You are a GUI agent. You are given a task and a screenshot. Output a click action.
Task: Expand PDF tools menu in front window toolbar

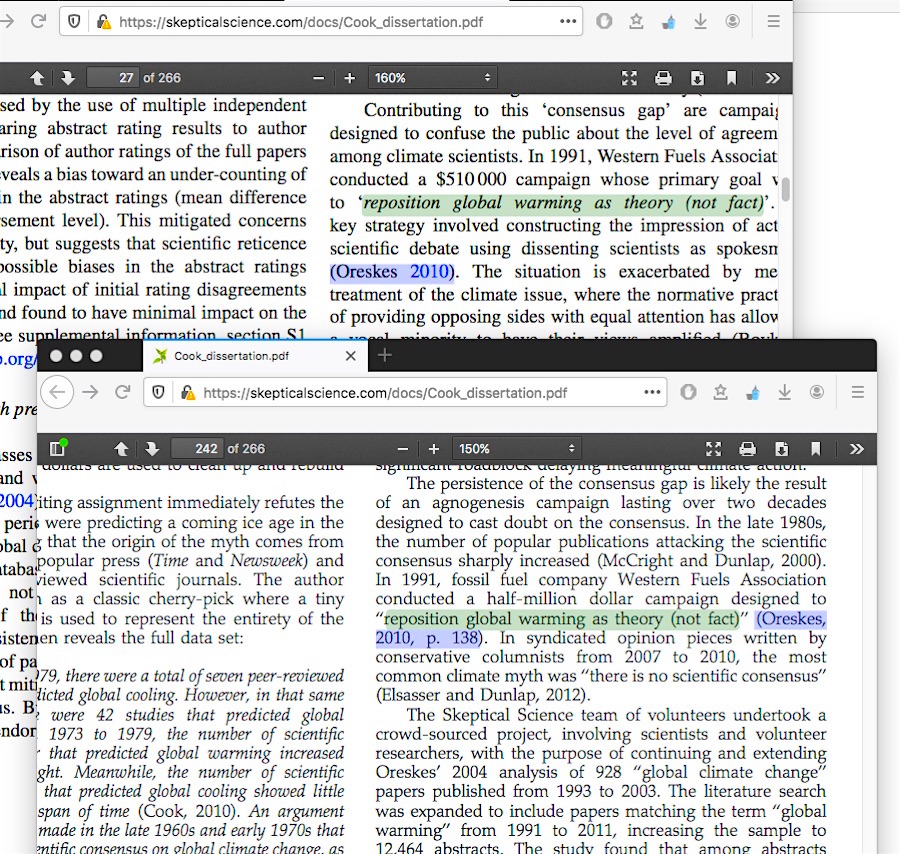click(856, 449)
